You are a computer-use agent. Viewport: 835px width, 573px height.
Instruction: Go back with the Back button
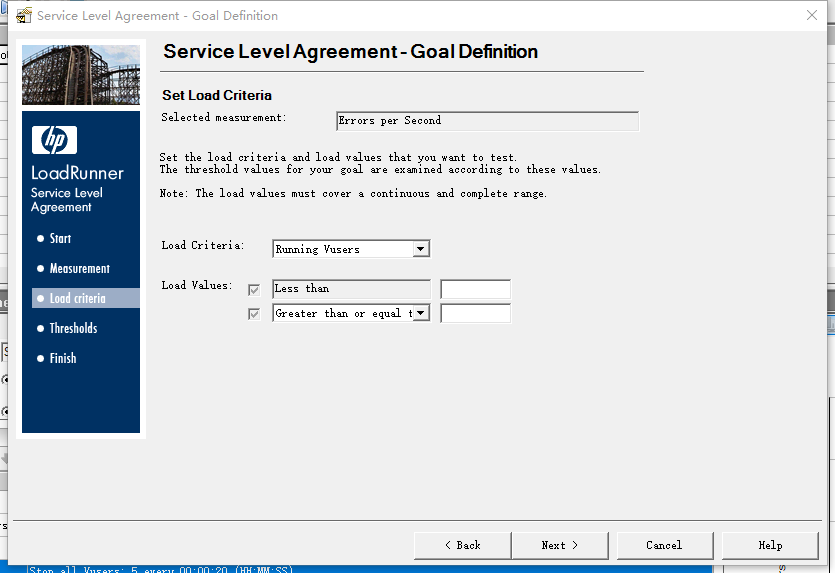click(x=462, y=545)
